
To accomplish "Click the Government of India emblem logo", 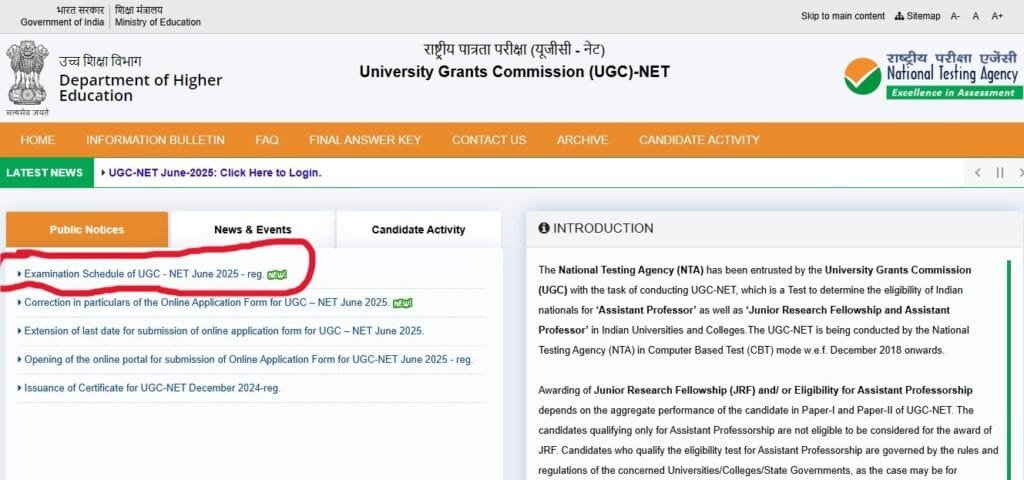I will (x=27, y=78).
